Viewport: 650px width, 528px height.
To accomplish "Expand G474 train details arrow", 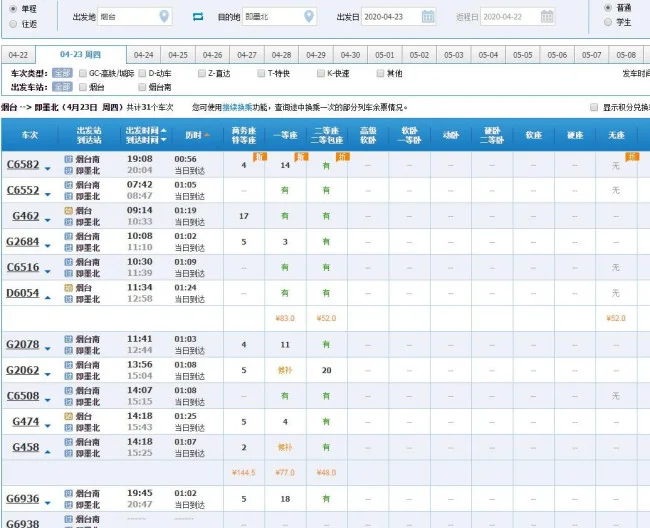I will [48, 426].
